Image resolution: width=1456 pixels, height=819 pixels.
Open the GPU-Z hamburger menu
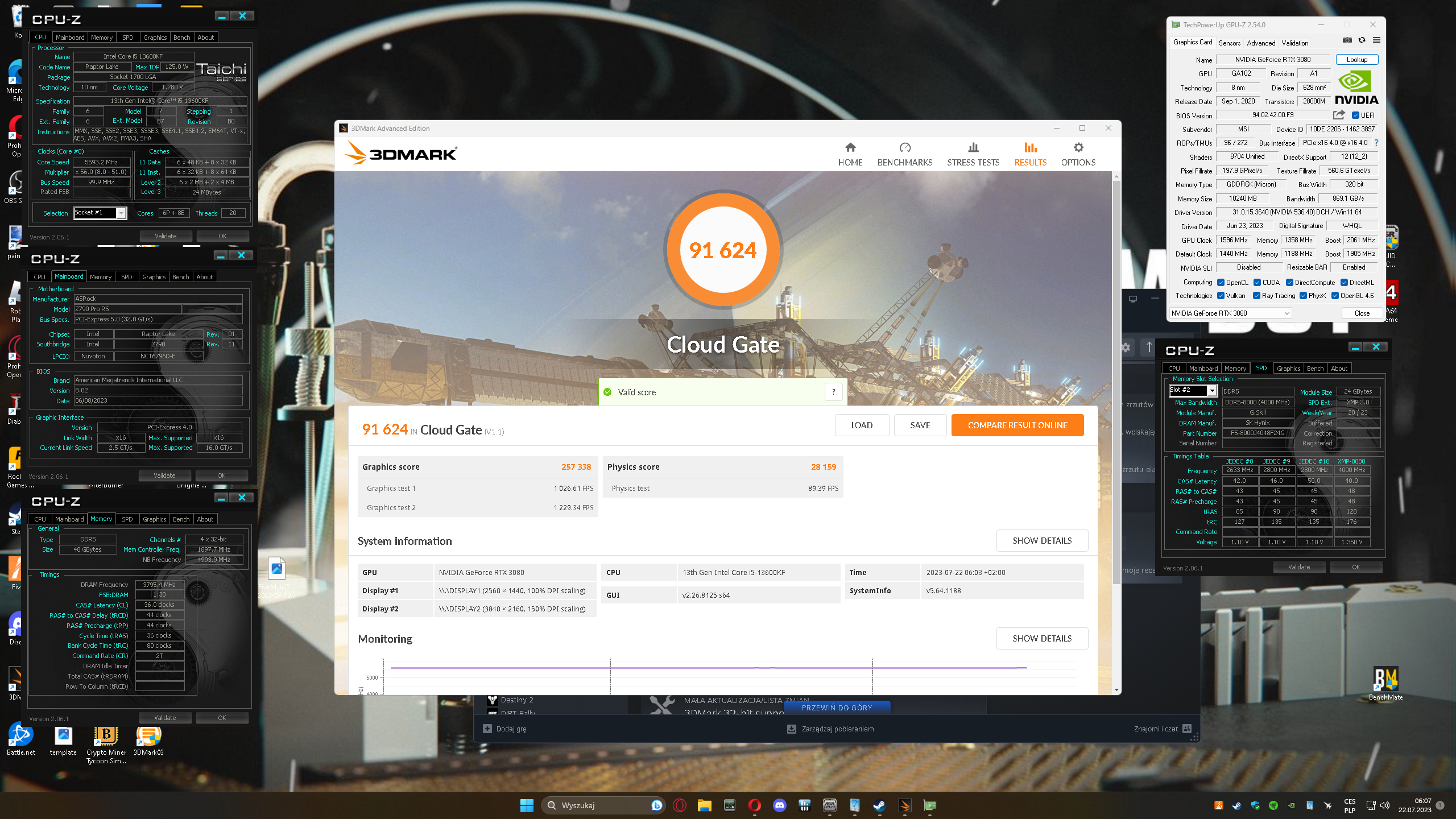[x=1376, y=40]
